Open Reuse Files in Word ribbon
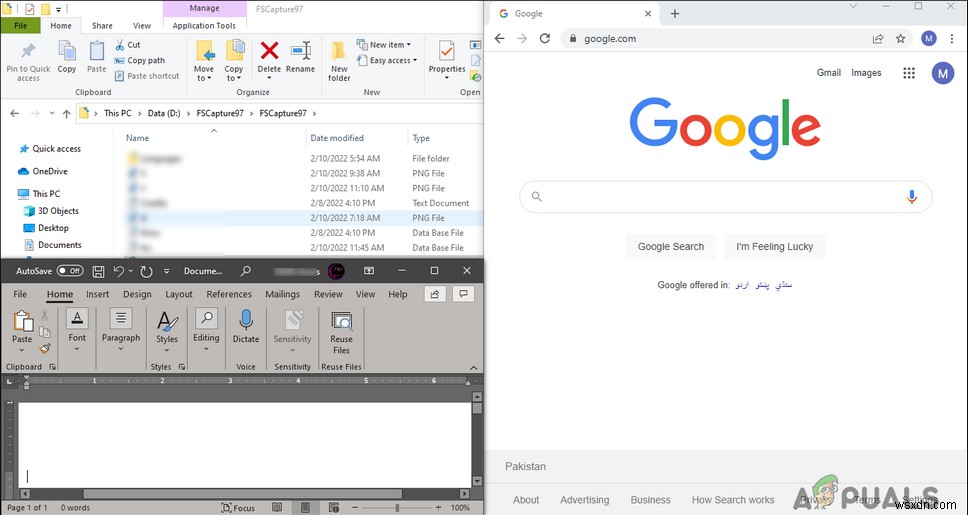Image resolution: width=968 pixels, height=515 pixels. click(x=341, y=333)
